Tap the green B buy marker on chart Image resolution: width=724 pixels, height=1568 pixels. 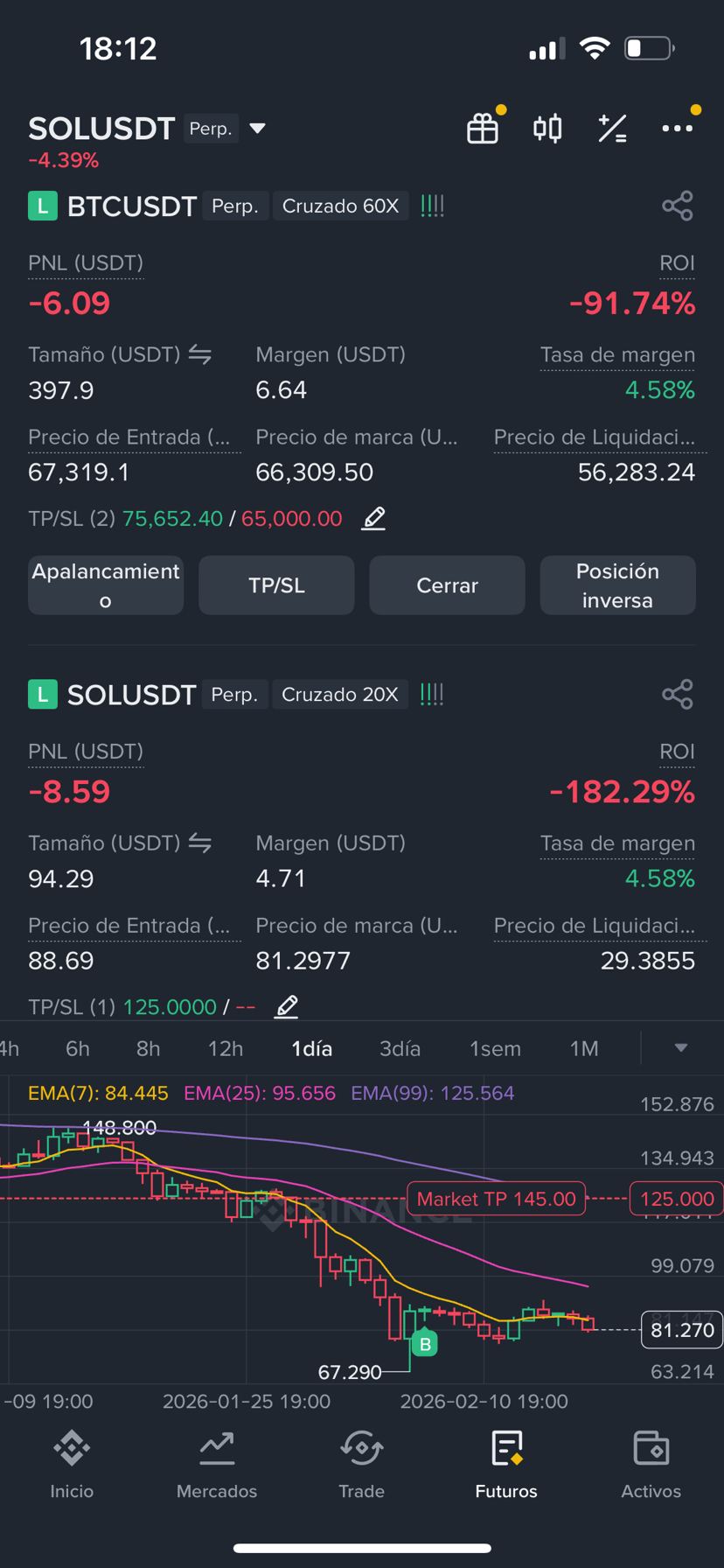tap(426, 1344)
